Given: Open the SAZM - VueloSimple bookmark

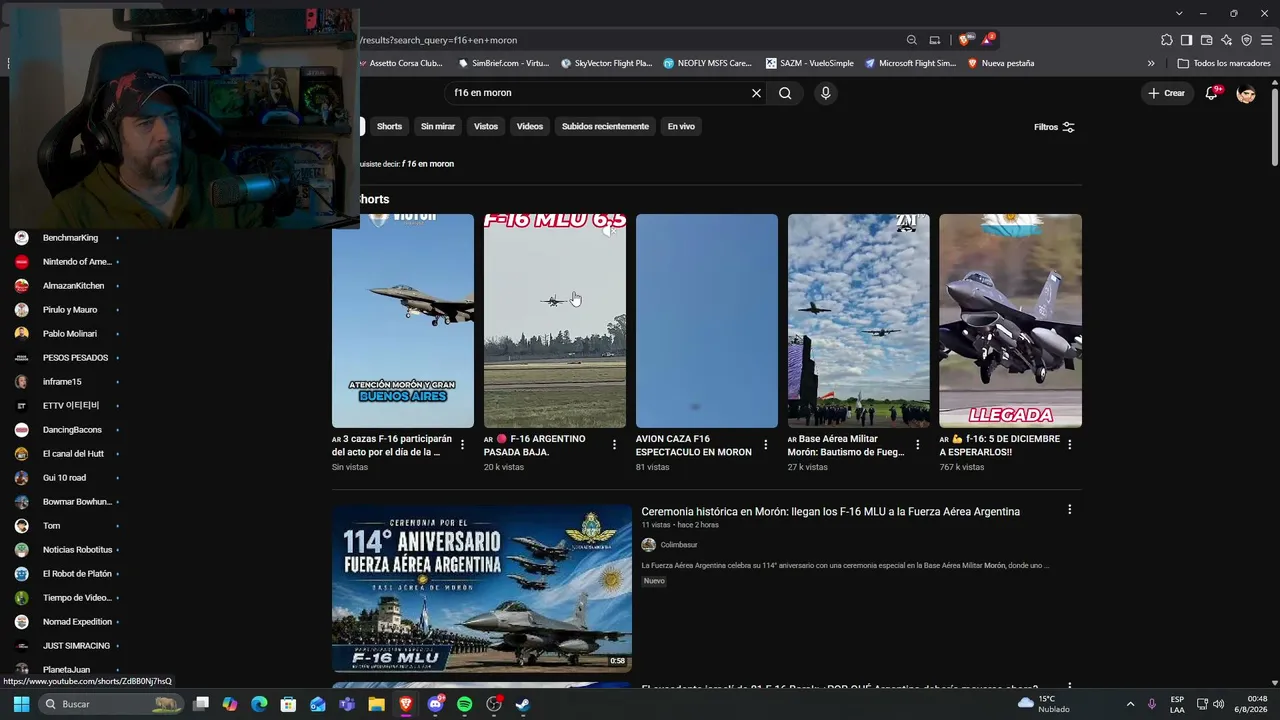Looking at the screenshot, I should 810,63.
